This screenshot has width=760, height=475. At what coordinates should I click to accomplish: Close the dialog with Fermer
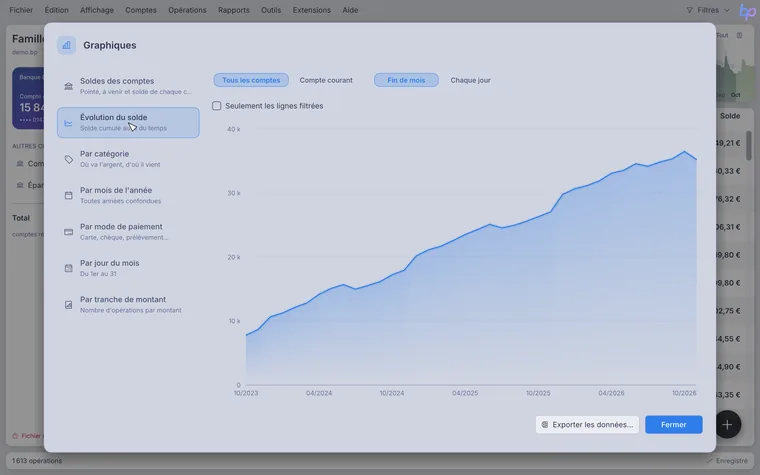coord(673,425)
